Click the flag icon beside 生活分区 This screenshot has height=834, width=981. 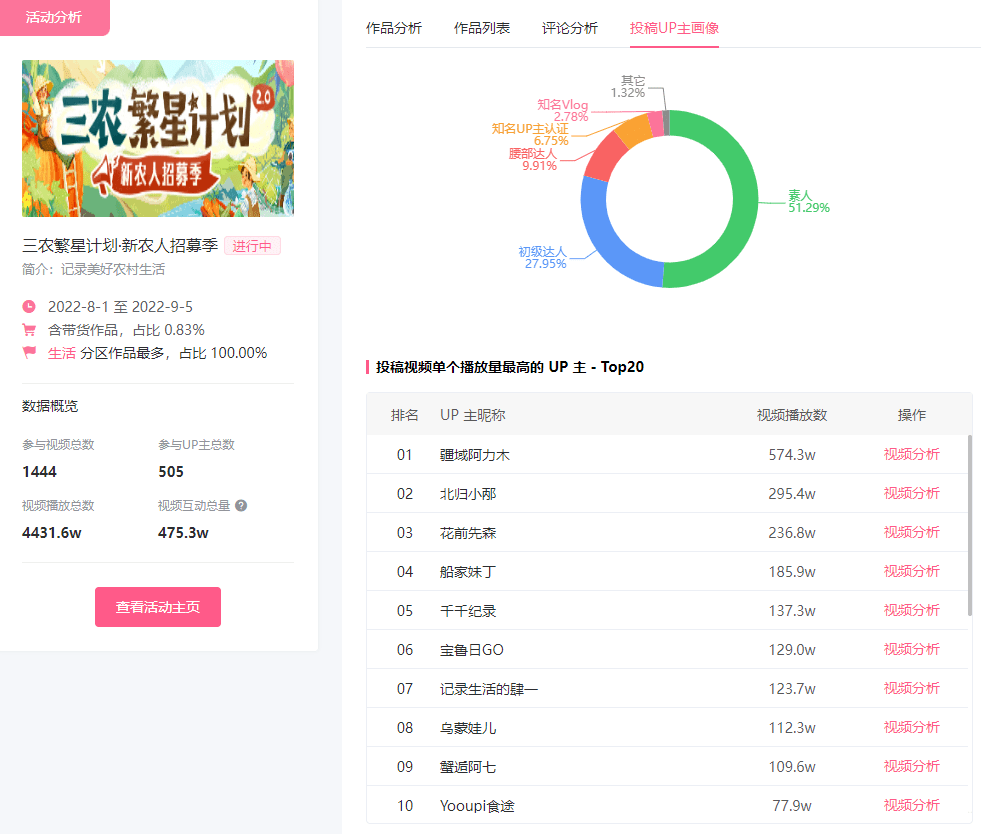pyautogui.click(x=29, y=353)
